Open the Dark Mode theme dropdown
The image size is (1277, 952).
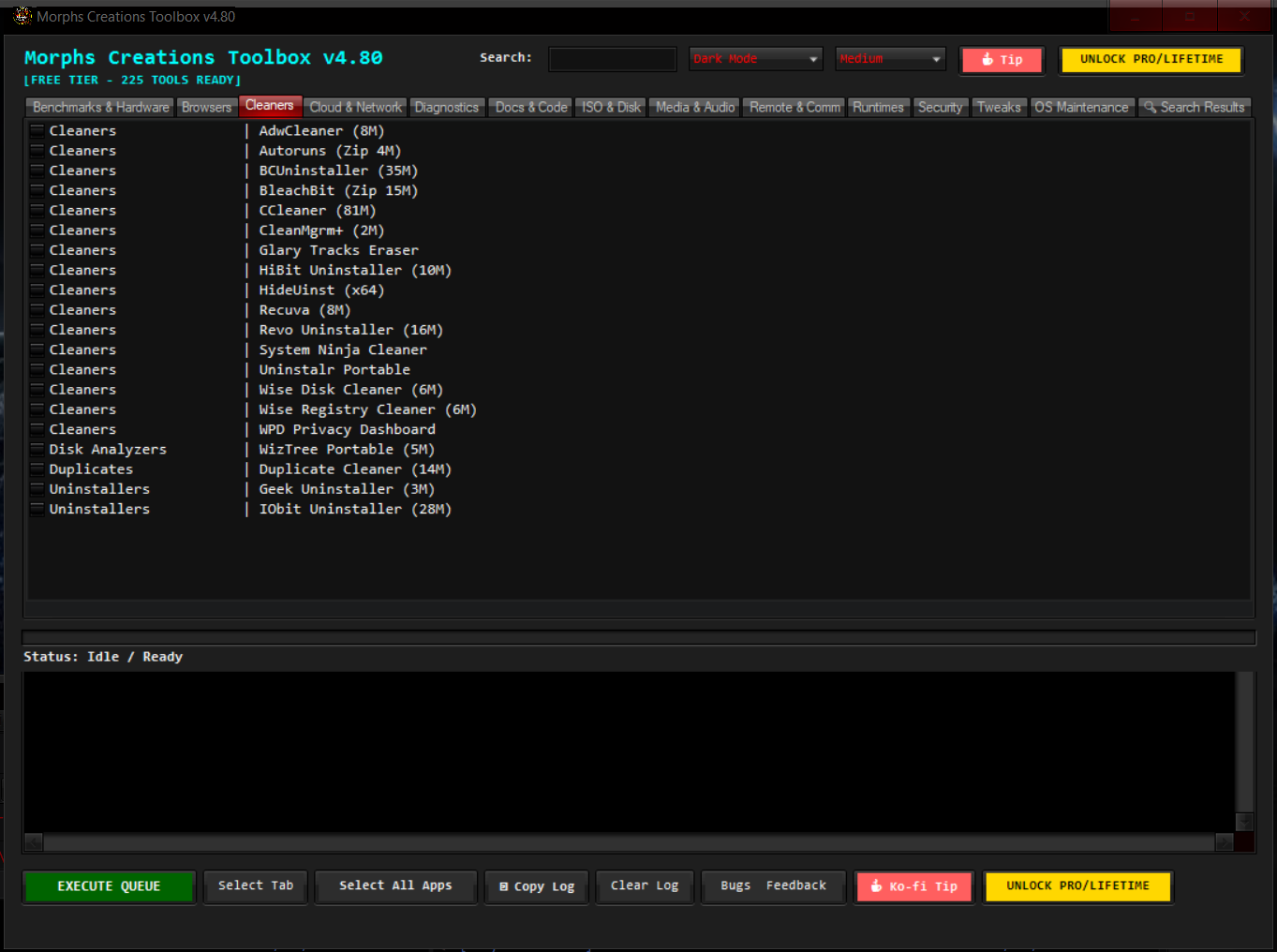(755, 59)
